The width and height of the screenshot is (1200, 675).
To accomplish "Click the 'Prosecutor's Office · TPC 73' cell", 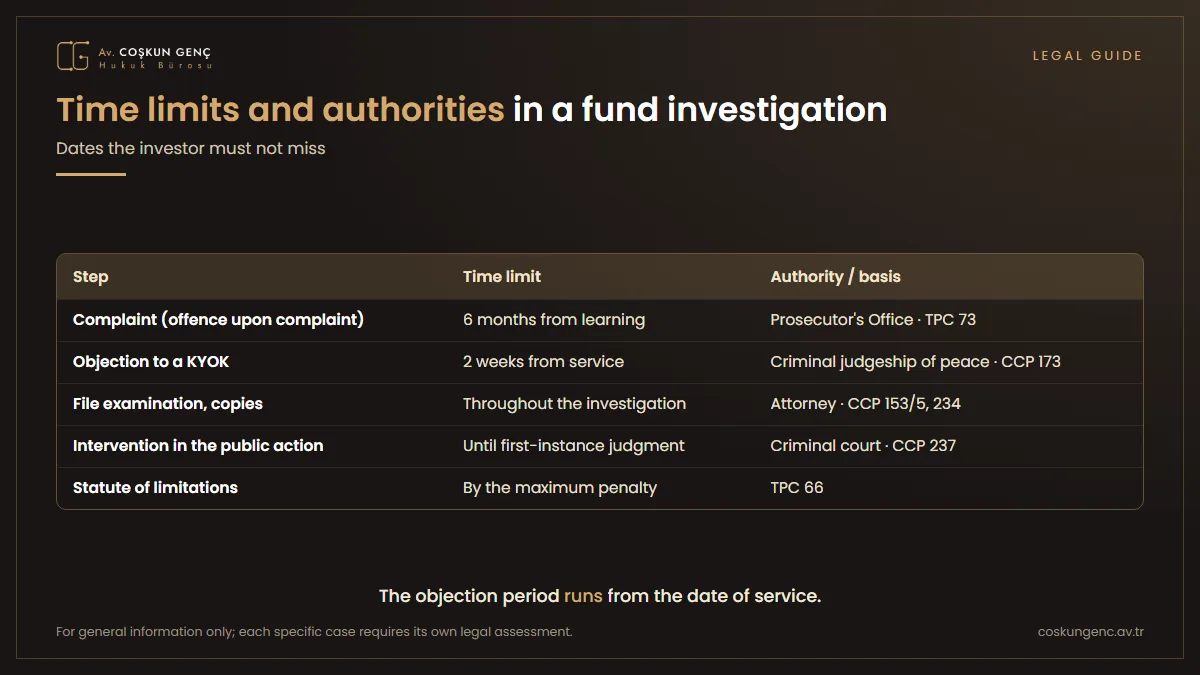I will 873,320.
